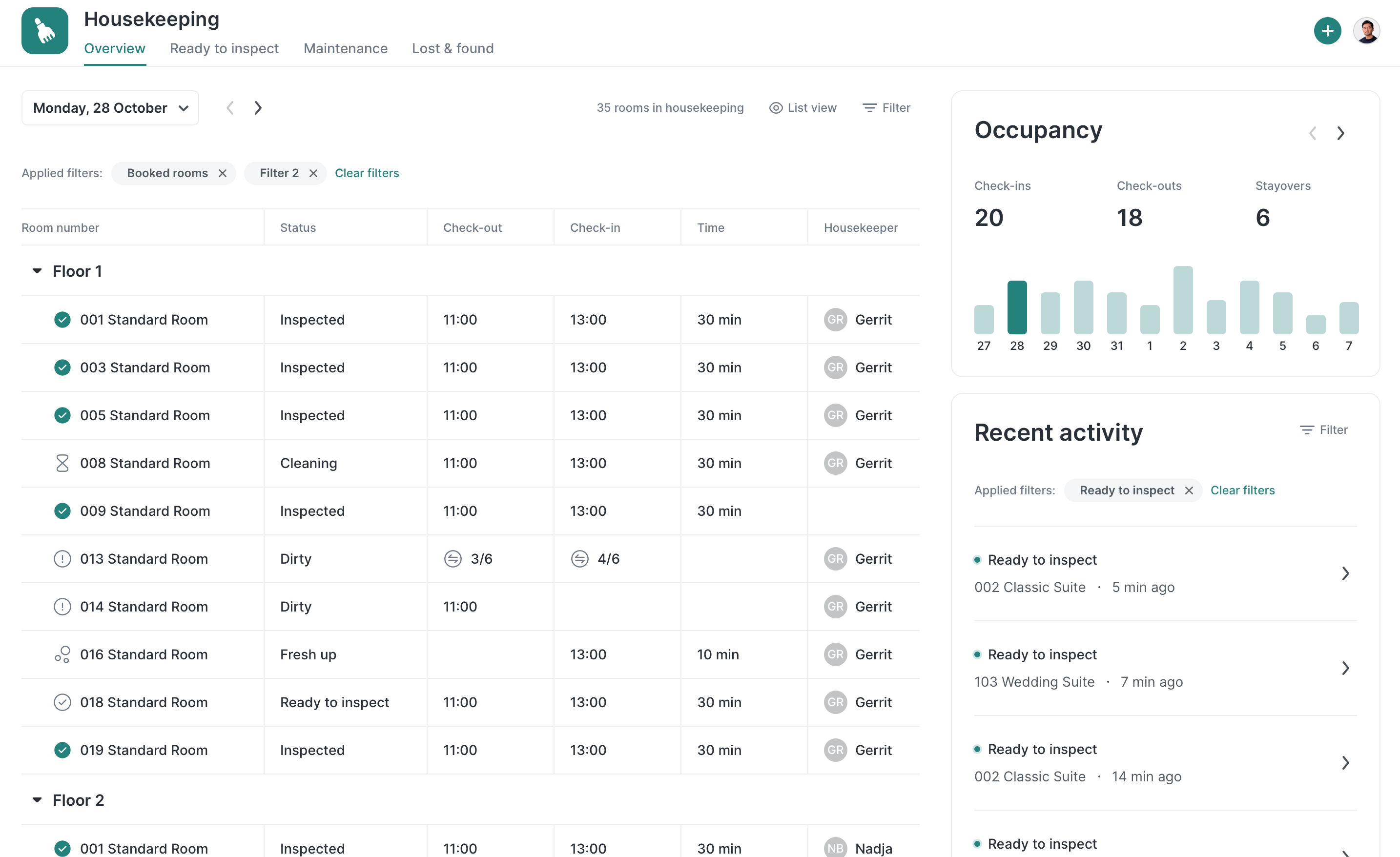Sort by the Room number column header
Viewport: 1400px width, 857px height.
[60, 228]
